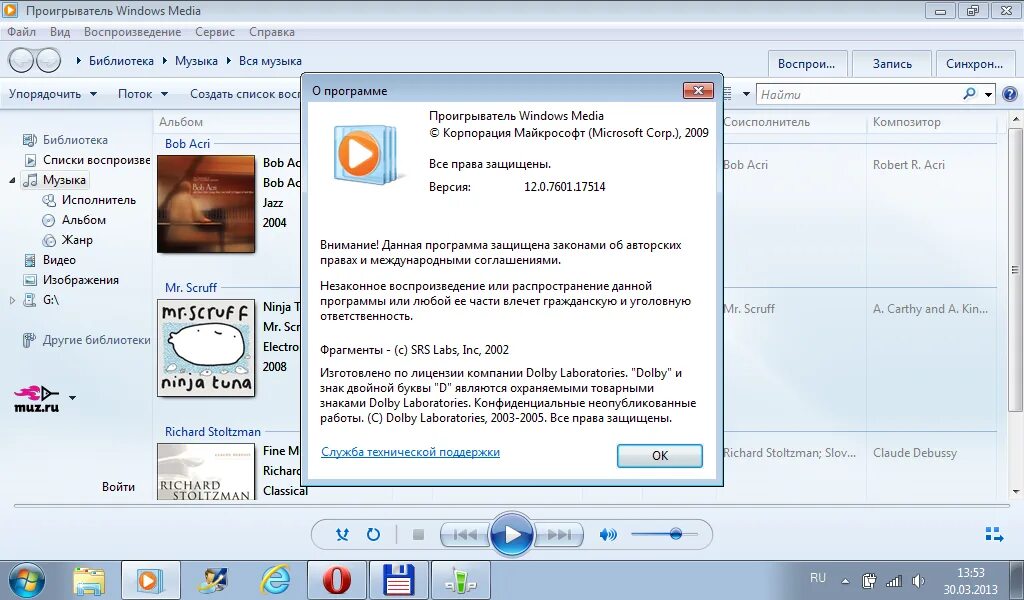1024x600 pixels.
Task: Skip to previous track
Action: (x=465, y=535)
